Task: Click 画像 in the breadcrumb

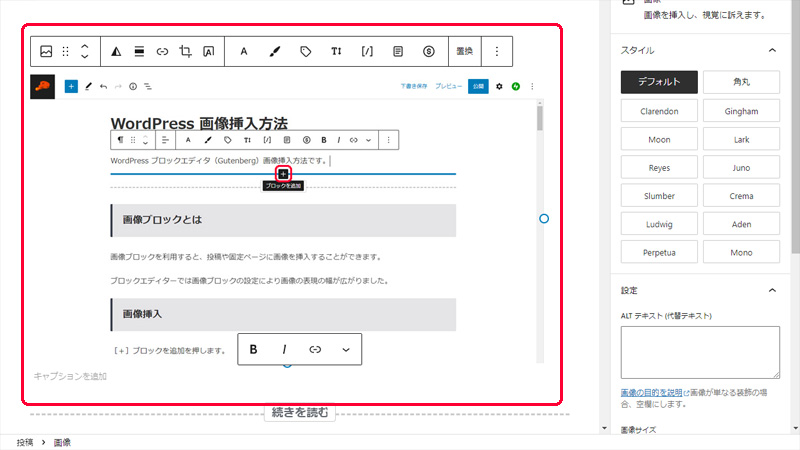Action: pos(62,442)
